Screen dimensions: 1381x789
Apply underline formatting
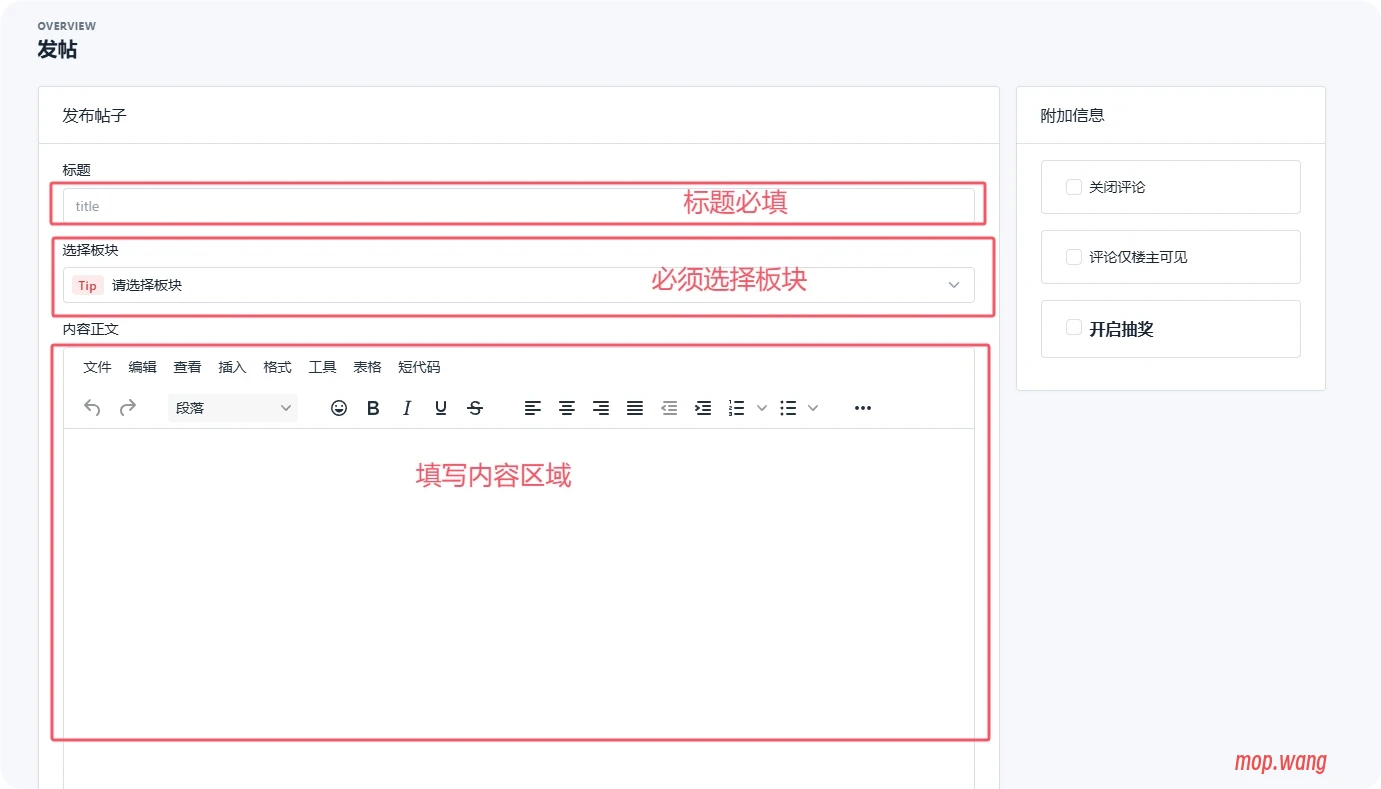tap(441, 408)
